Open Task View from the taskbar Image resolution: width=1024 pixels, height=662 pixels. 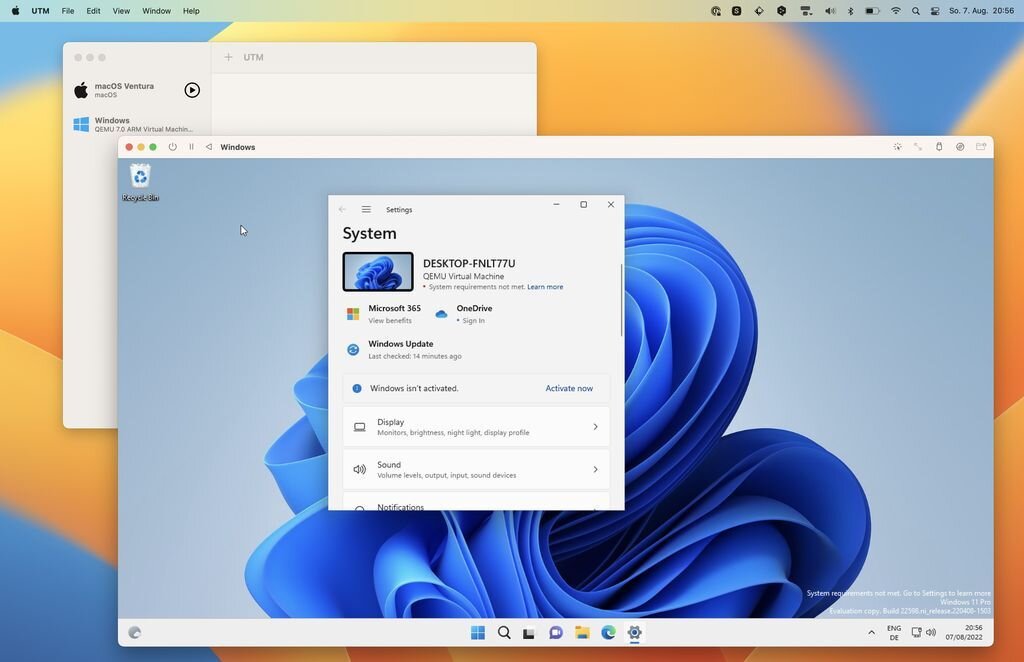pyautogui.click(x=529, y=632)
